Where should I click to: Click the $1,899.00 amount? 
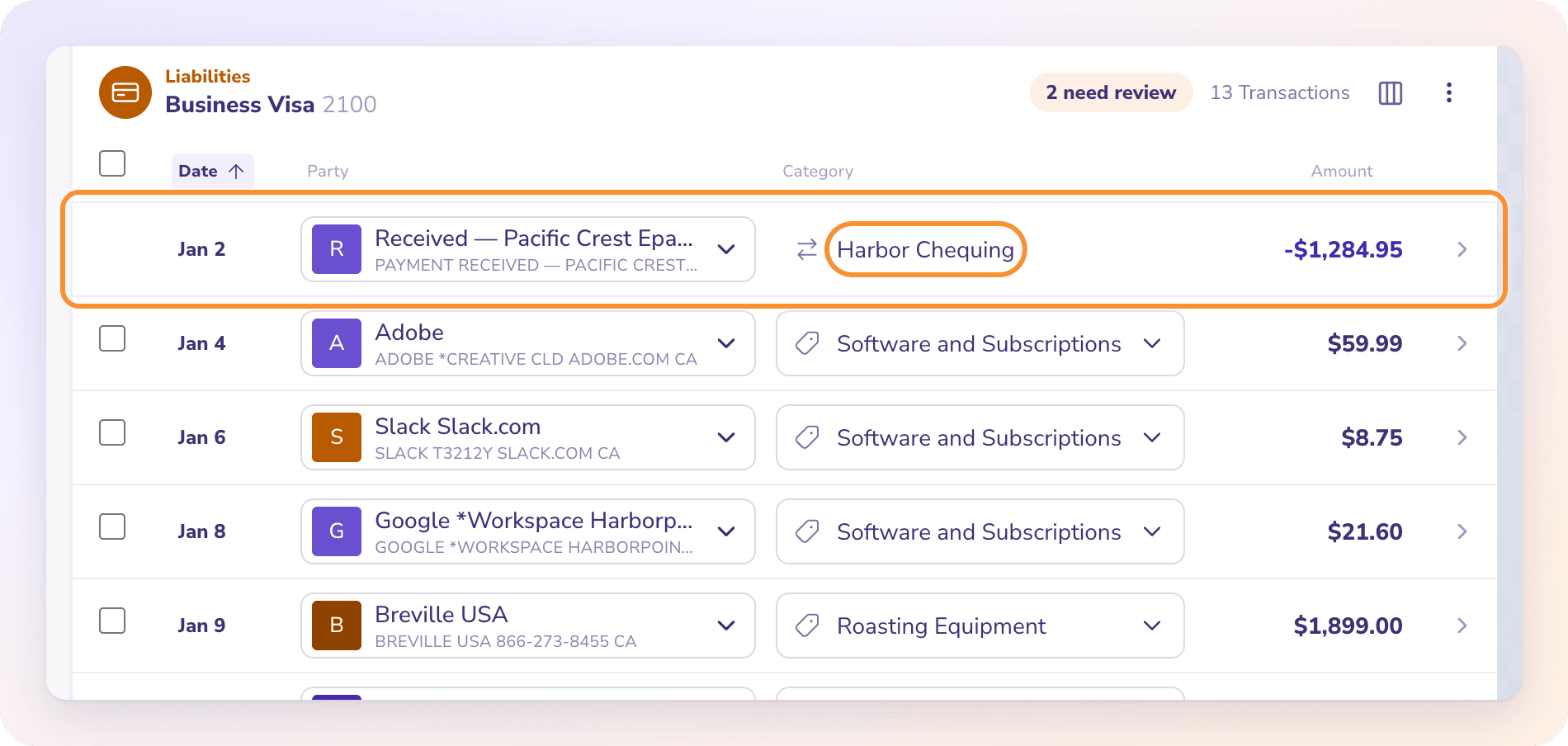click(1348, 626)
